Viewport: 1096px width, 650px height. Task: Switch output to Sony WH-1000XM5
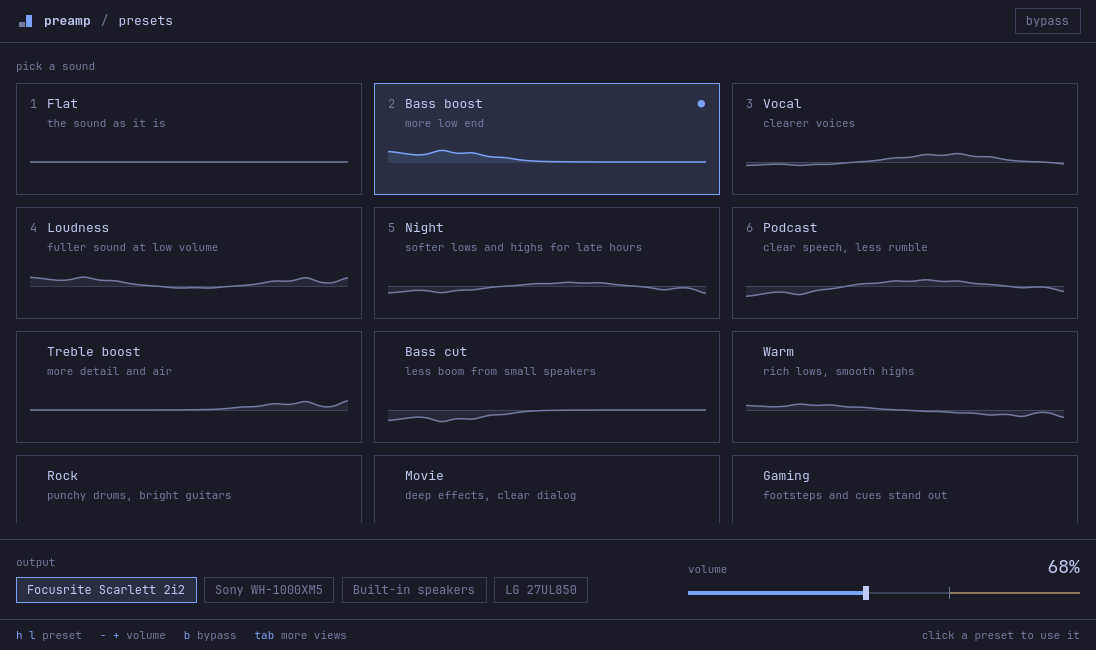[x=269, y=590]
